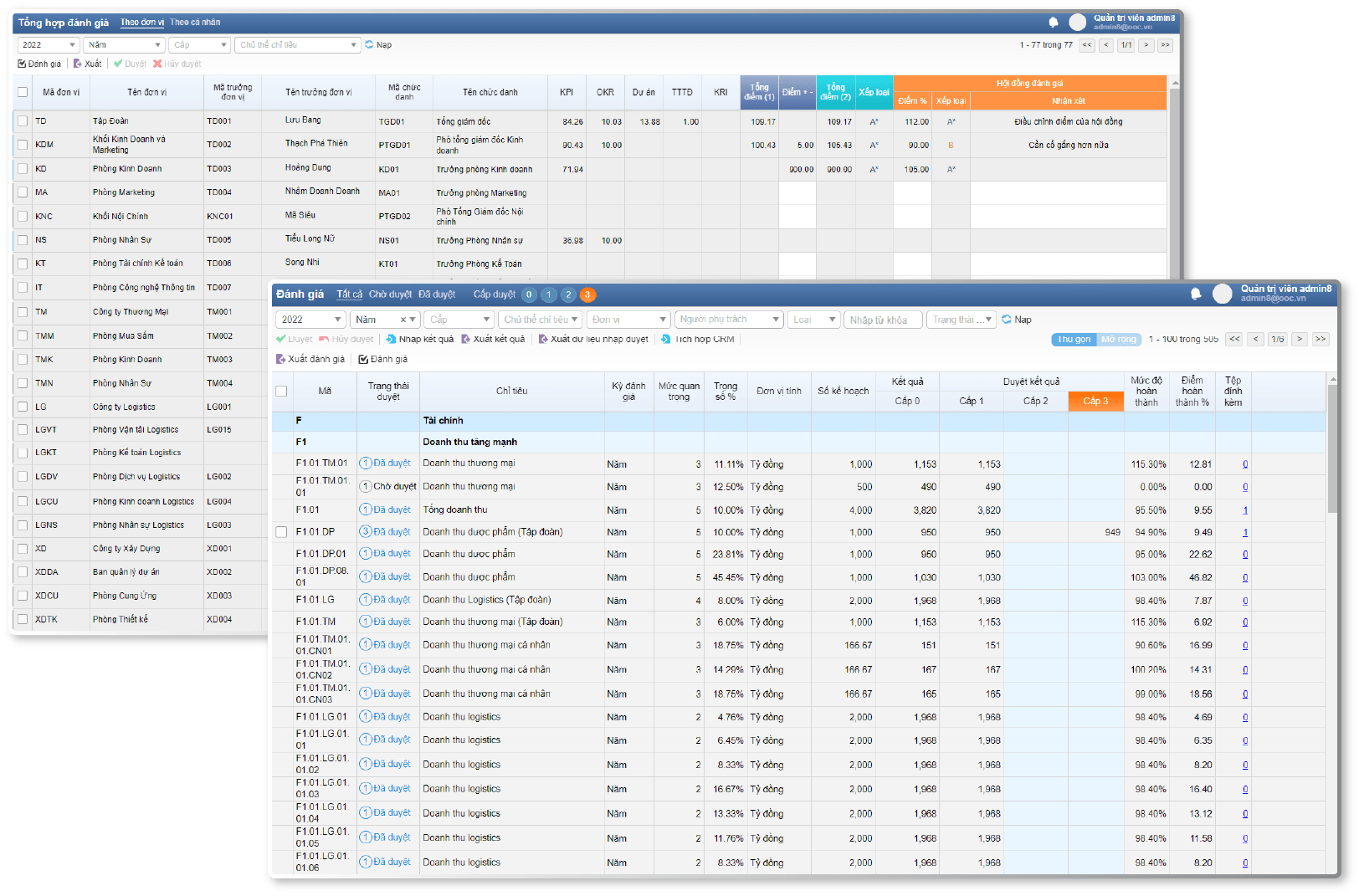
Task: Click the Hủy duyệt icon in the Đánh giá toolbar
Action: (x=324, y=340)
